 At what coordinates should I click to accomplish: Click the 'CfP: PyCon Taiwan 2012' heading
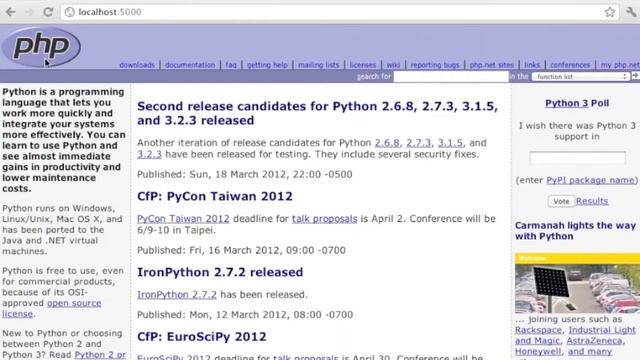coord(215,196)
